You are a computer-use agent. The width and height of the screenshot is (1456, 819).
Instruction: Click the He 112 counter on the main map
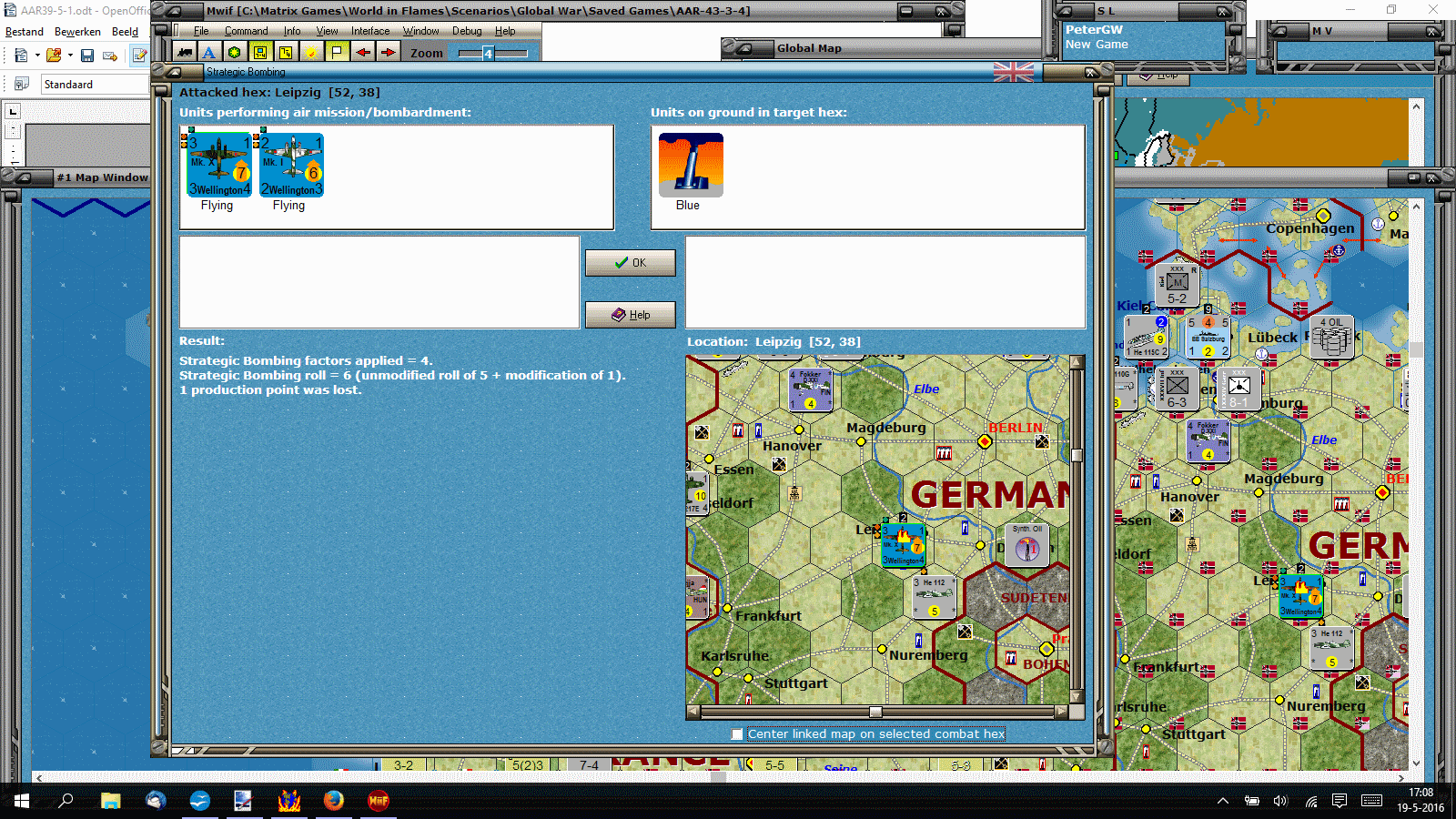pos(1331,649)
